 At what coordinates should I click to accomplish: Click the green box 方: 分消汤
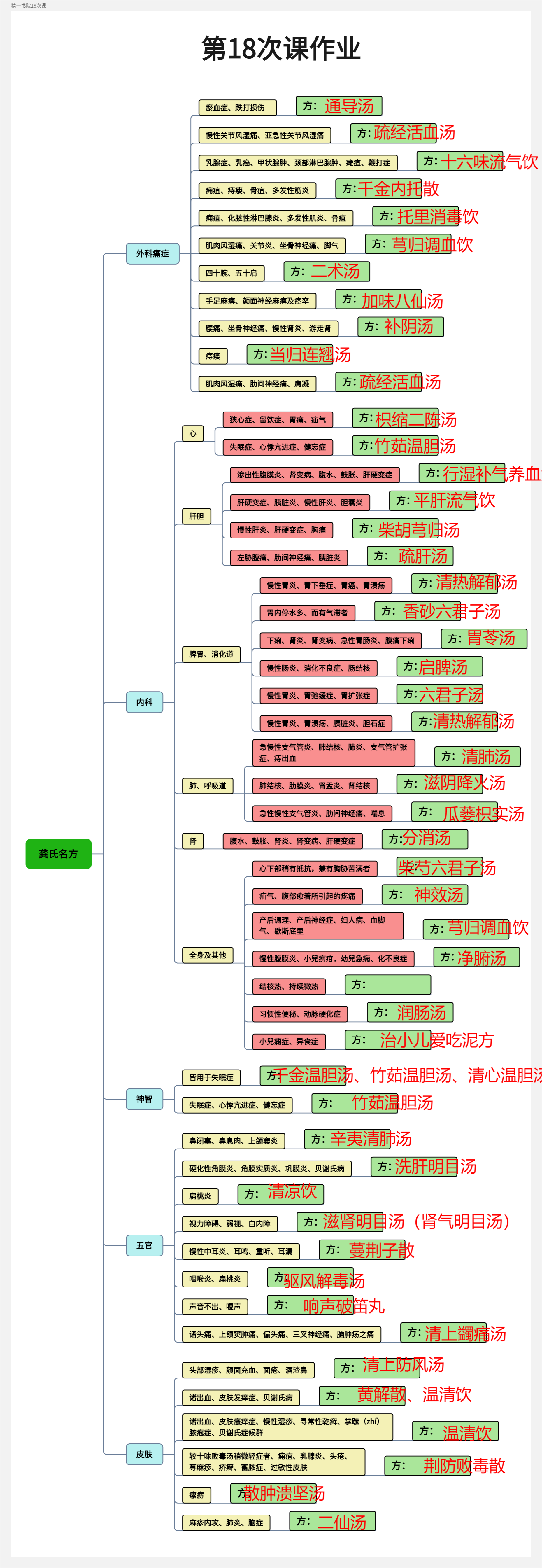(425, 839)
